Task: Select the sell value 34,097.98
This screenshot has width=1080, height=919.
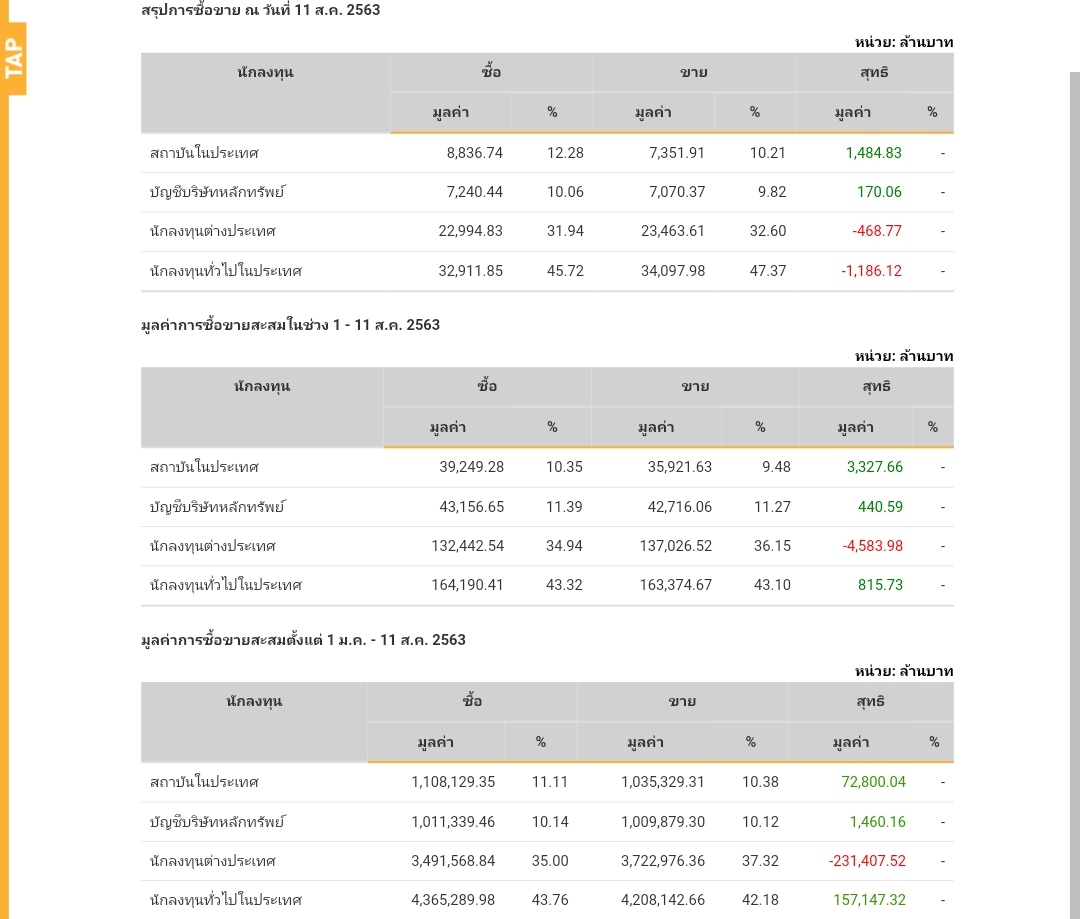Action: point(673,271)
